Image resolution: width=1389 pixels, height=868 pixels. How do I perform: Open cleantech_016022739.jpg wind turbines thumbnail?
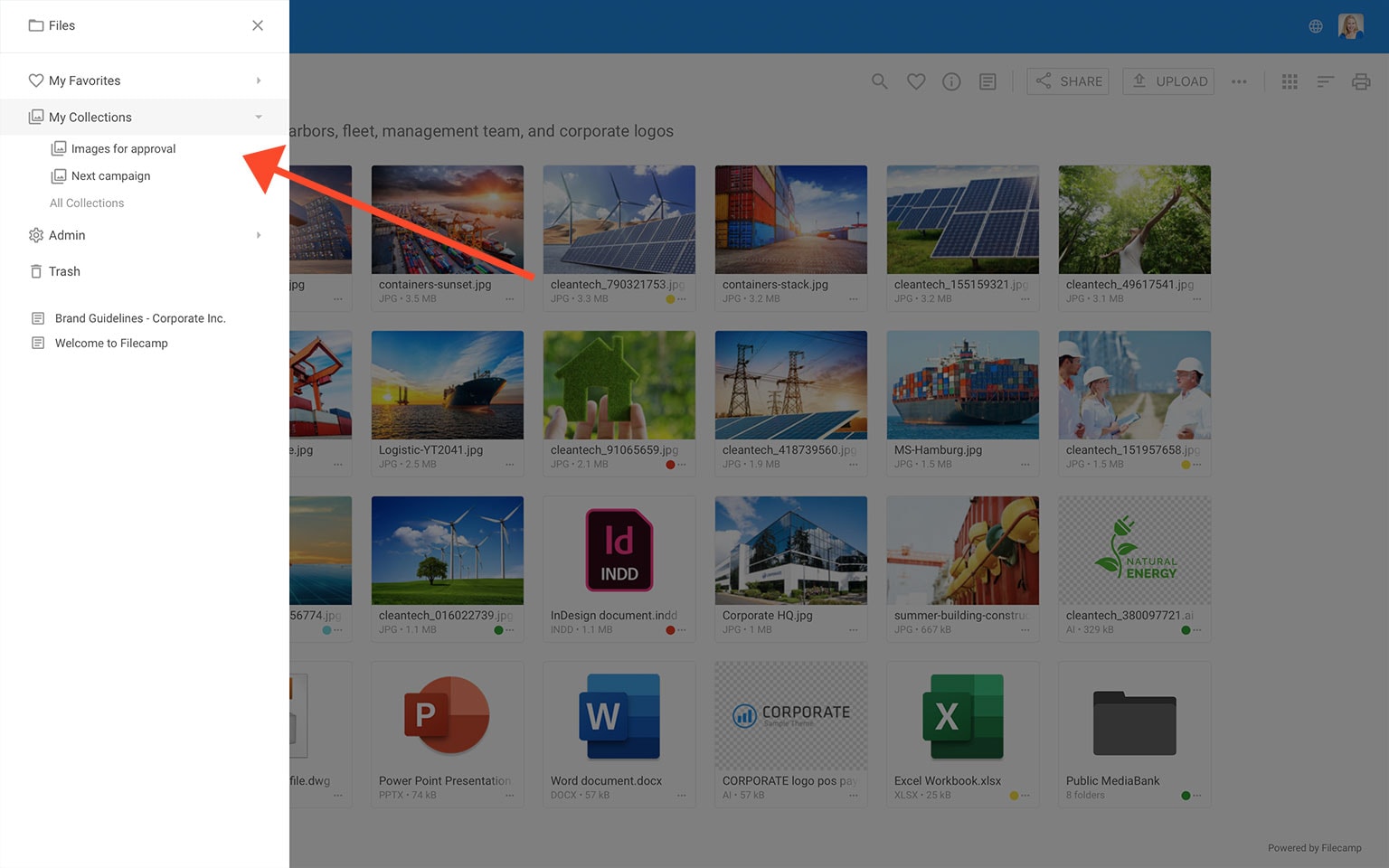point(448,551)
